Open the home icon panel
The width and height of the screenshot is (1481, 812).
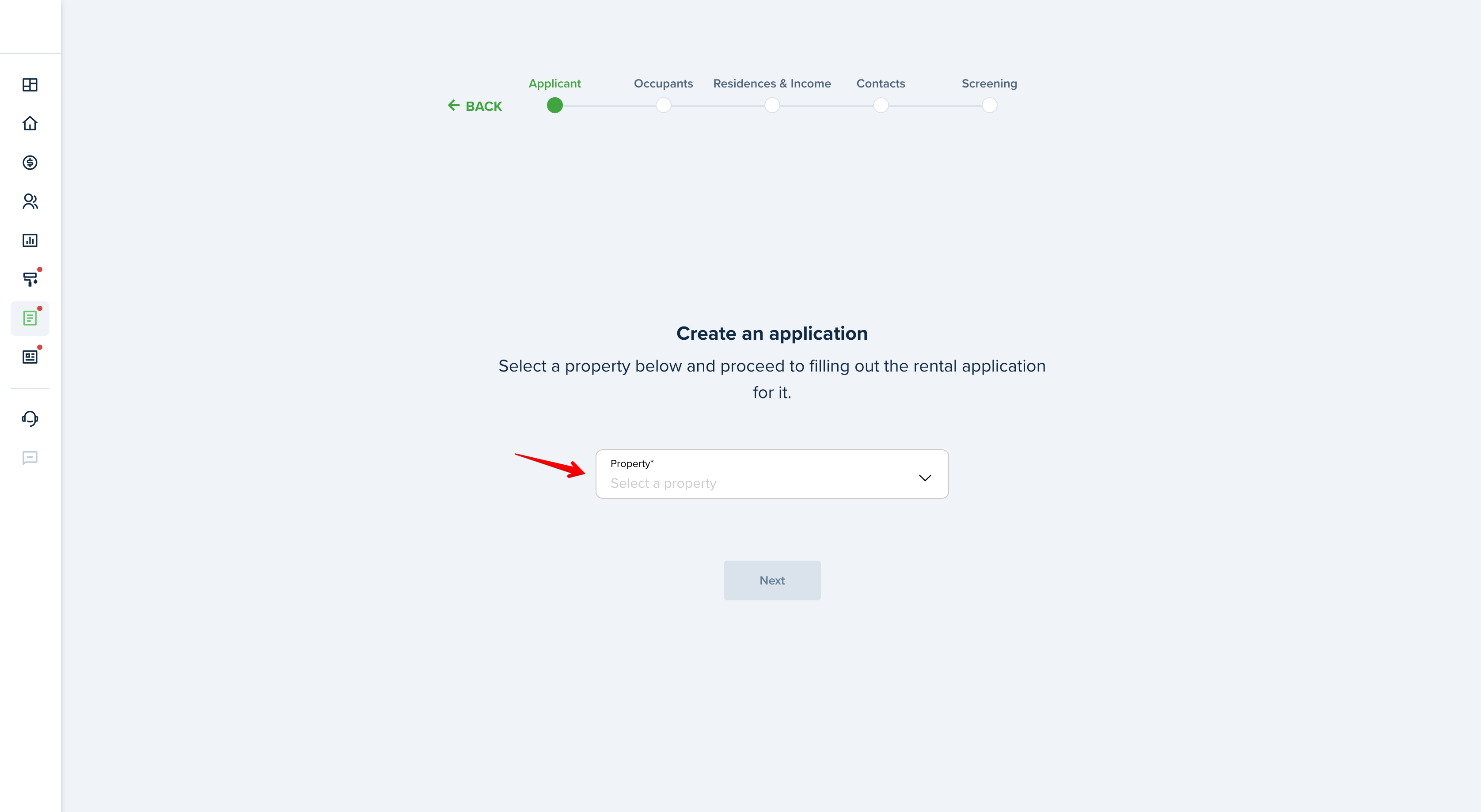coord(30,123)
